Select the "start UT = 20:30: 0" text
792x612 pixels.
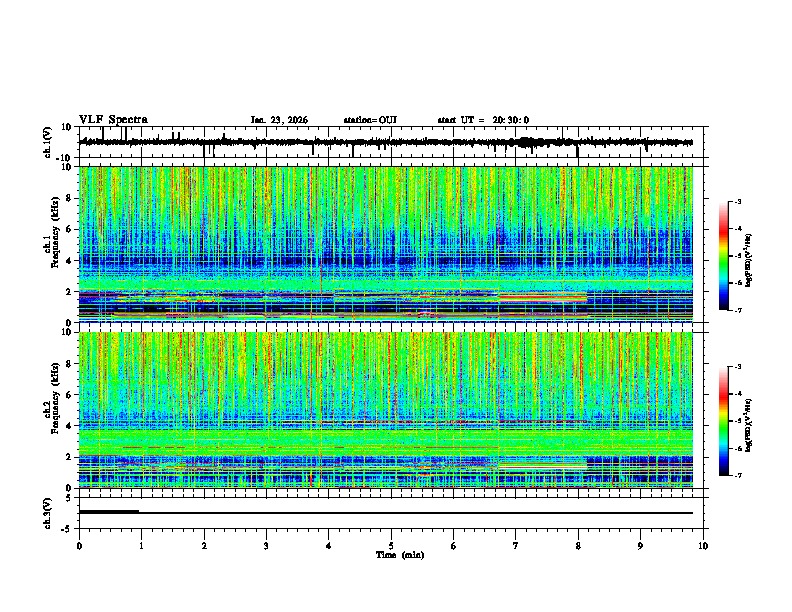click(x=483, y=120)
